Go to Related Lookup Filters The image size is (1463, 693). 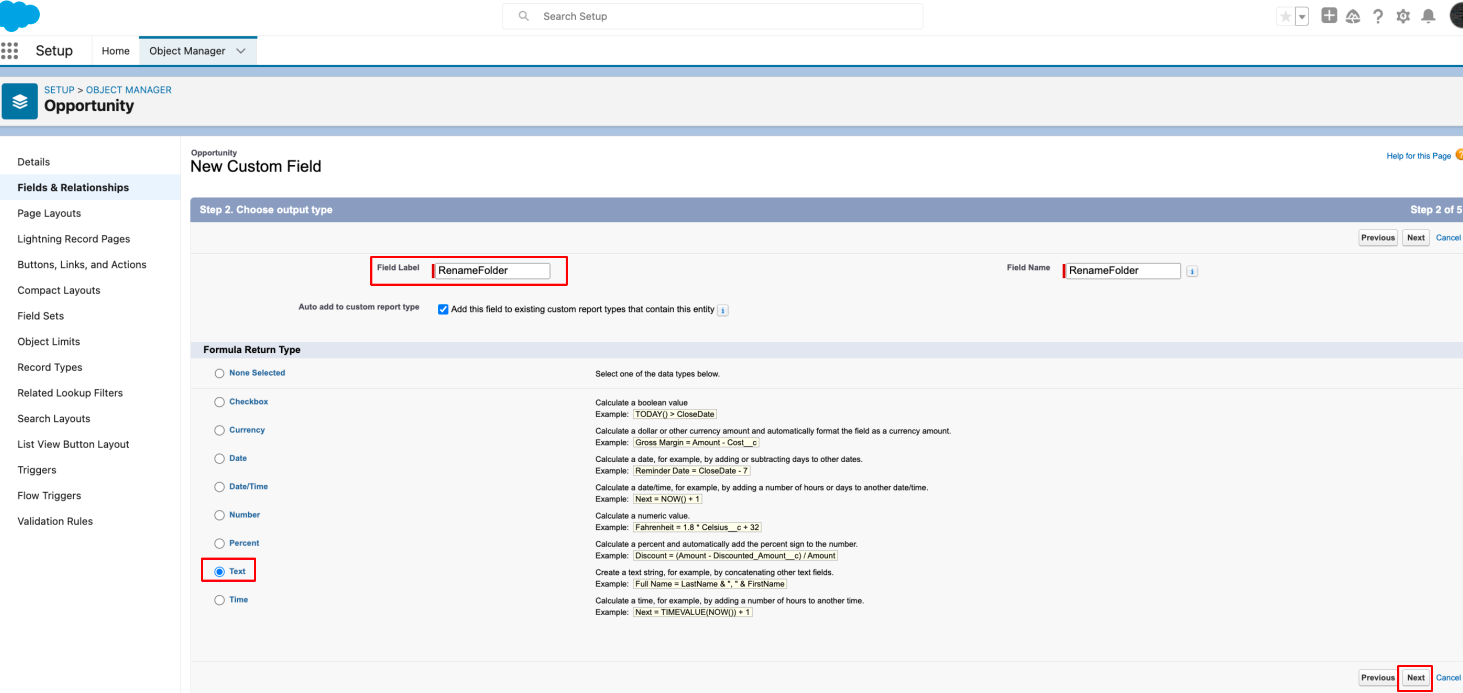click(x=70, y=393)
